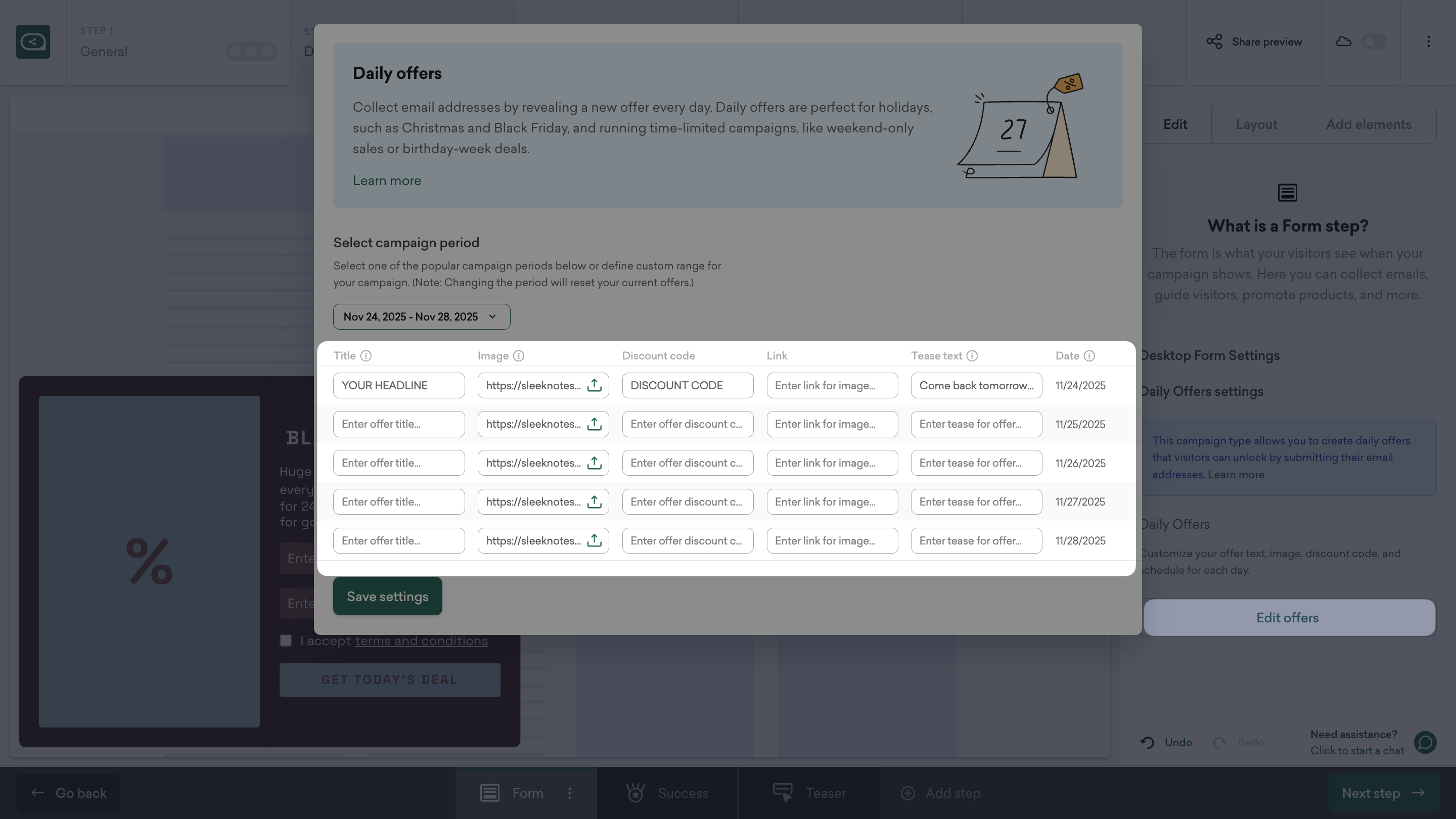Open the three-dot more options menu

tap(1428, 42)
